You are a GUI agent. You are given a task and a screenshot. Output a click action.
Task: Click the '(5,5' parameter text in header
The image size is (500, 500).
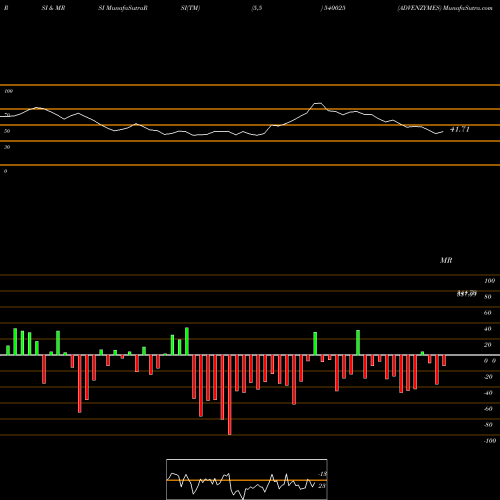click(257, 8)
